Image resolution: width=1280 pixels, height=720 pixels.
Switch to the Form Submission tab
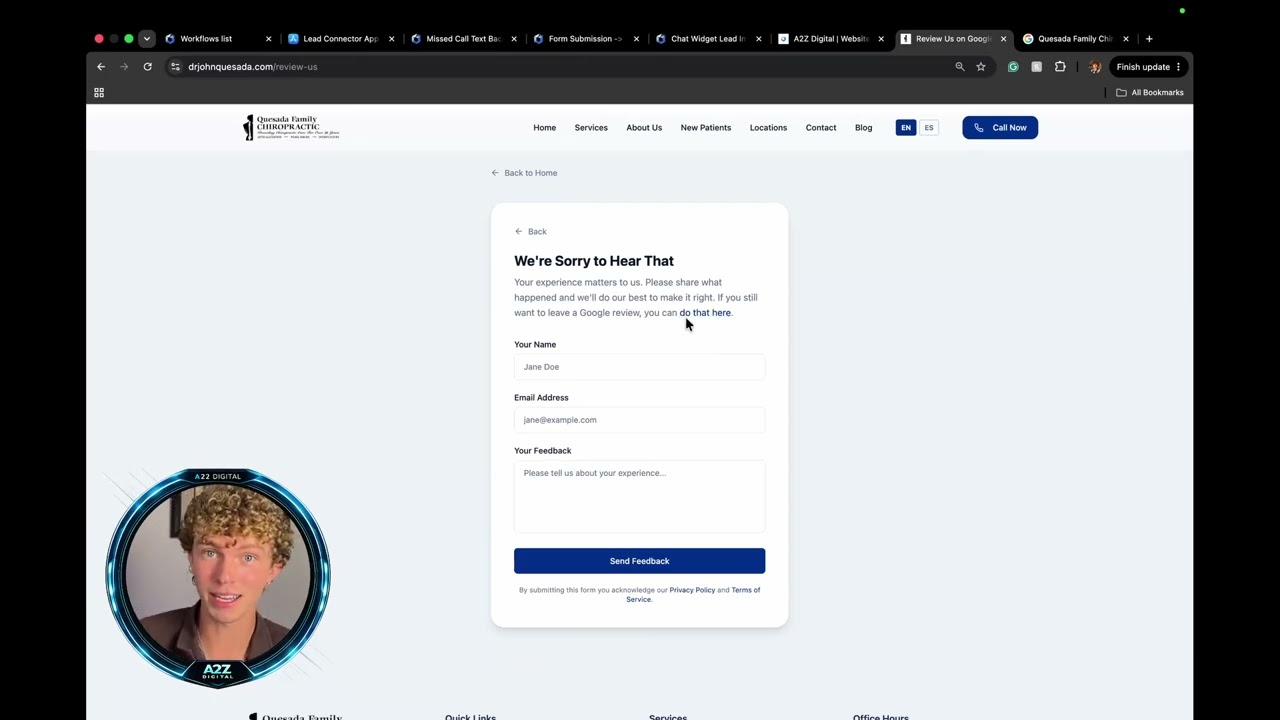(585, 39)
